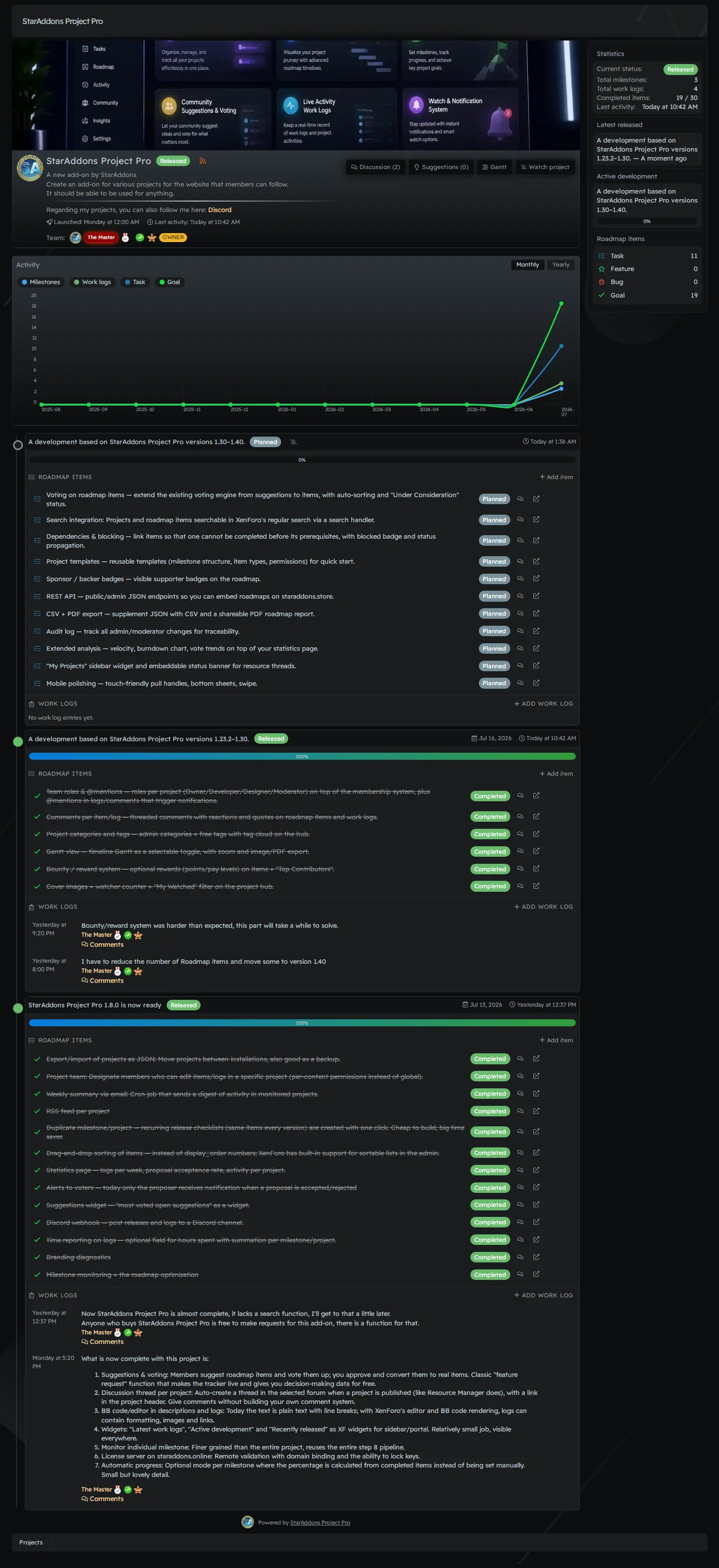
Task: Open comments icon for Dependencies & blocking item
Action: click(520, 541)
